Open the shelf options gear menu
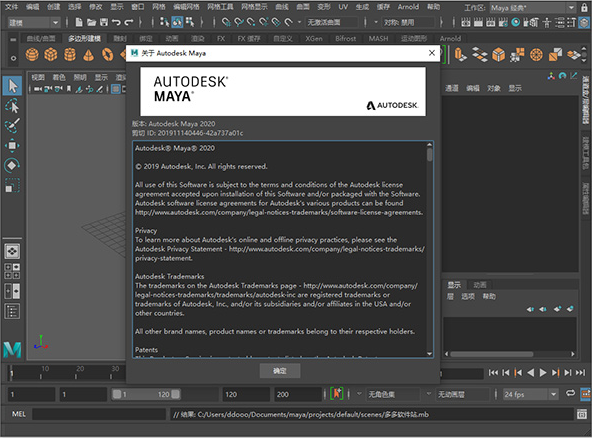This screenshot has width=592, height=438. point(14,58)
